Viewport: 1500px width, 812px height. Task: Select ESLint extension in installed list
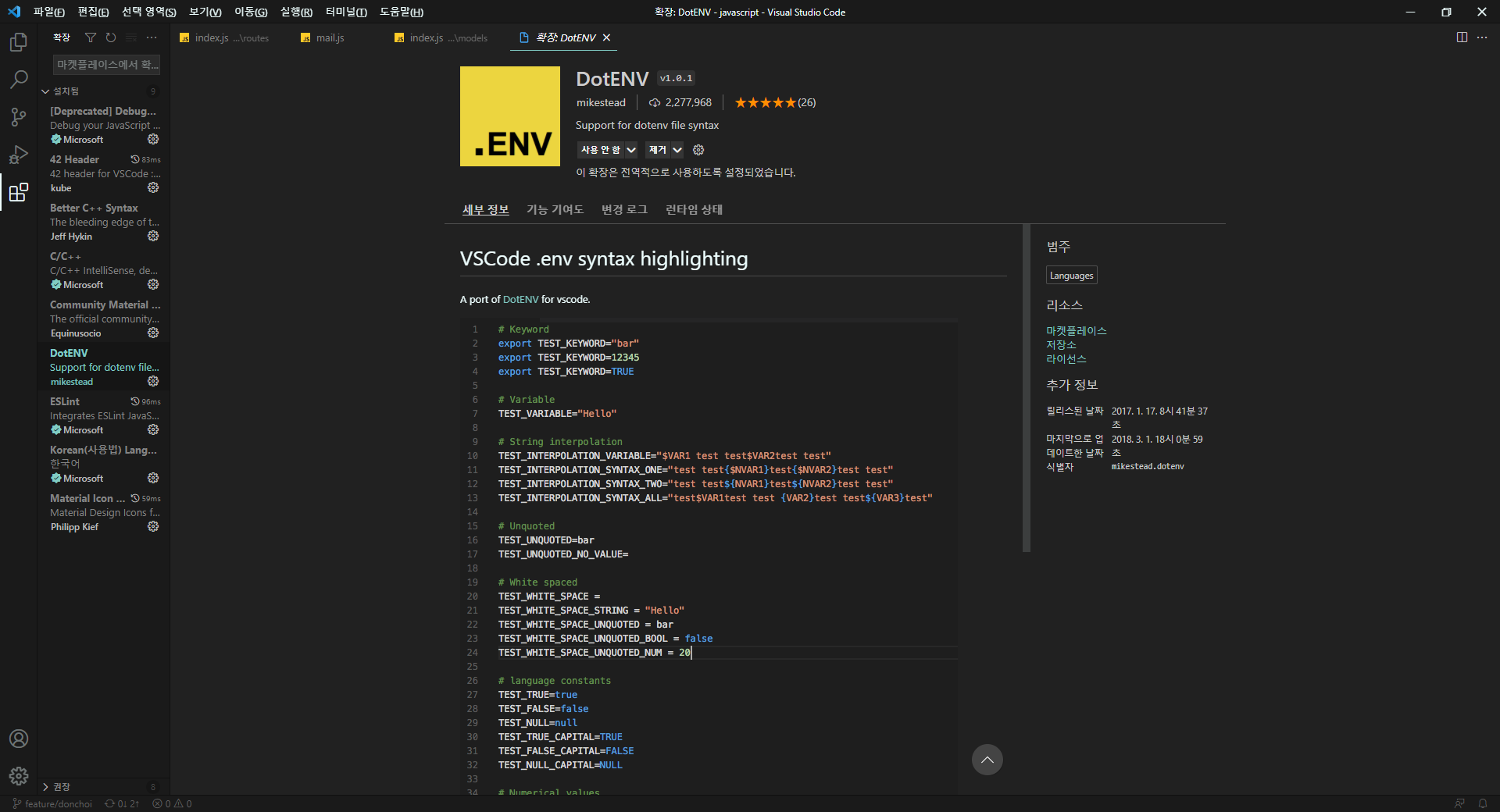[104, 415]
